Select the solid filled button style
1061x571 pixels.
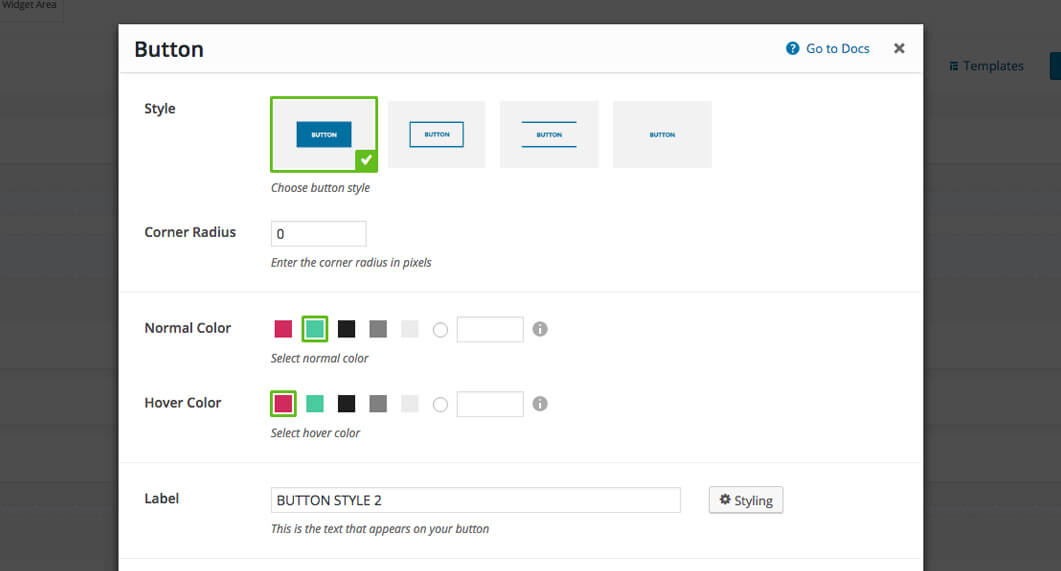click(324, 134)
